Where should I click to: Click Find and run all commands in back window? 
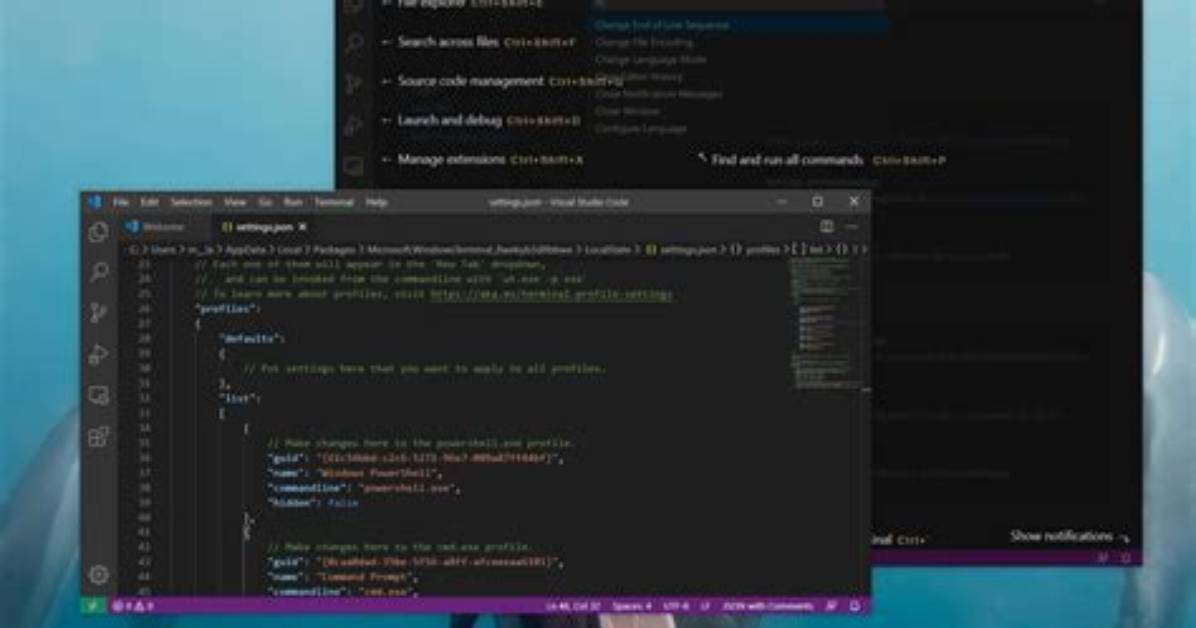point(786,159)
